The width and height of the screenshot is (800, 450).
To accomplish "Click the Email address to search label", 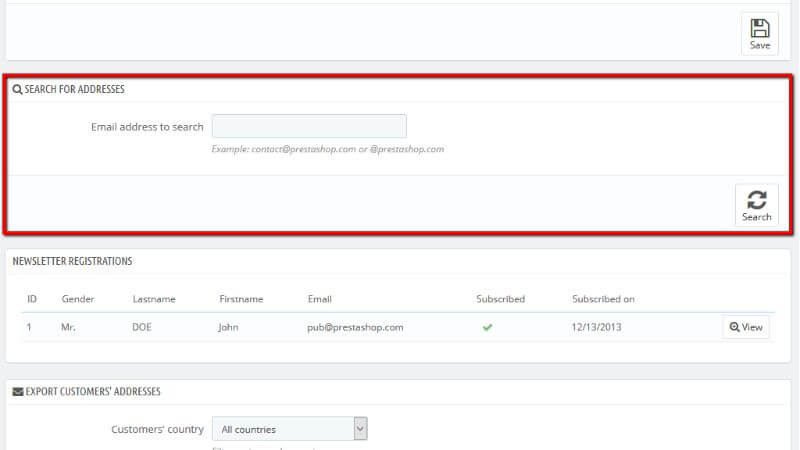I will click(x=147, y=127).
